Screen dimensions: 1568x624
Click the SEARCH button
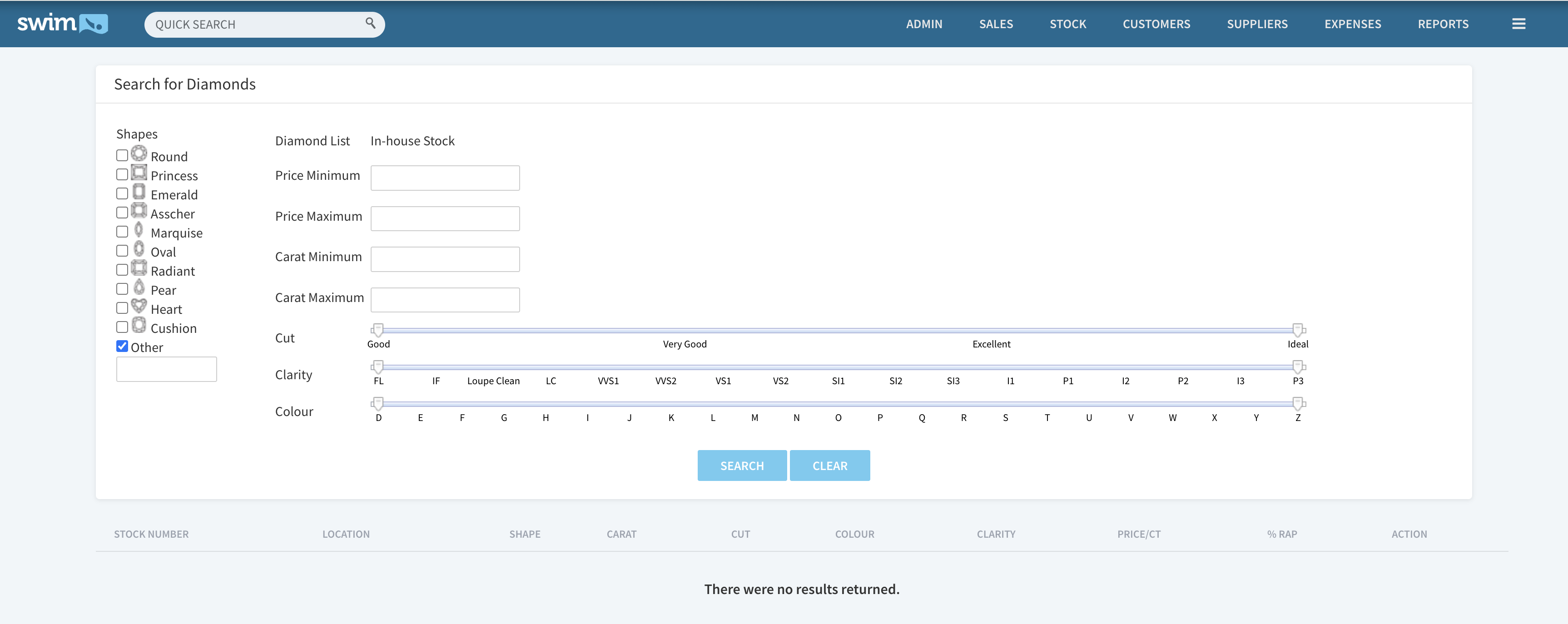tap(741, 466)
